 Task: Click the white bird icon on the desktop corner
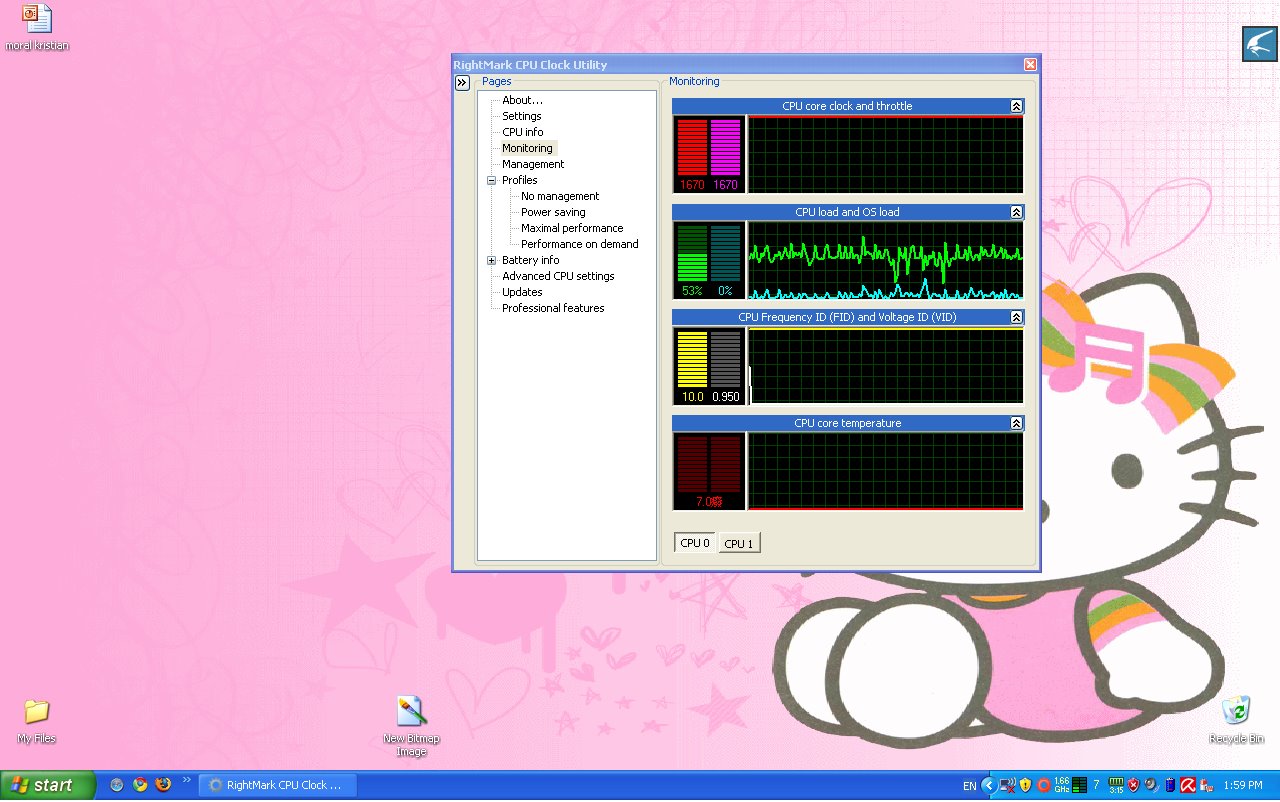click(x=1259, y=44)
